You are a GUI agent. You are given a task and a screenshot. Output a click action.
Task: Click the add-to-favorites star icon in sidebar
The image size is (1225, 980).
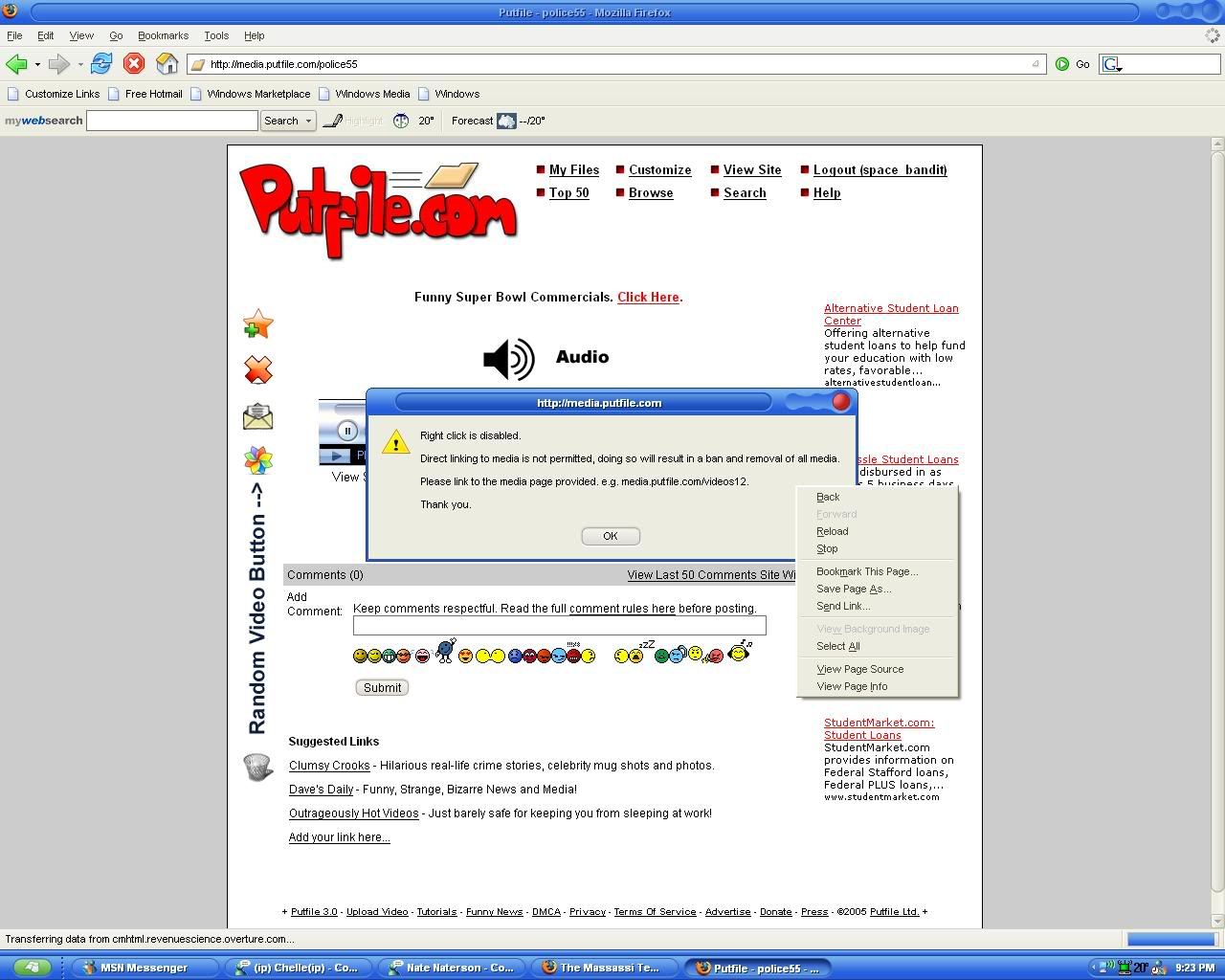(x=257, y=324)
